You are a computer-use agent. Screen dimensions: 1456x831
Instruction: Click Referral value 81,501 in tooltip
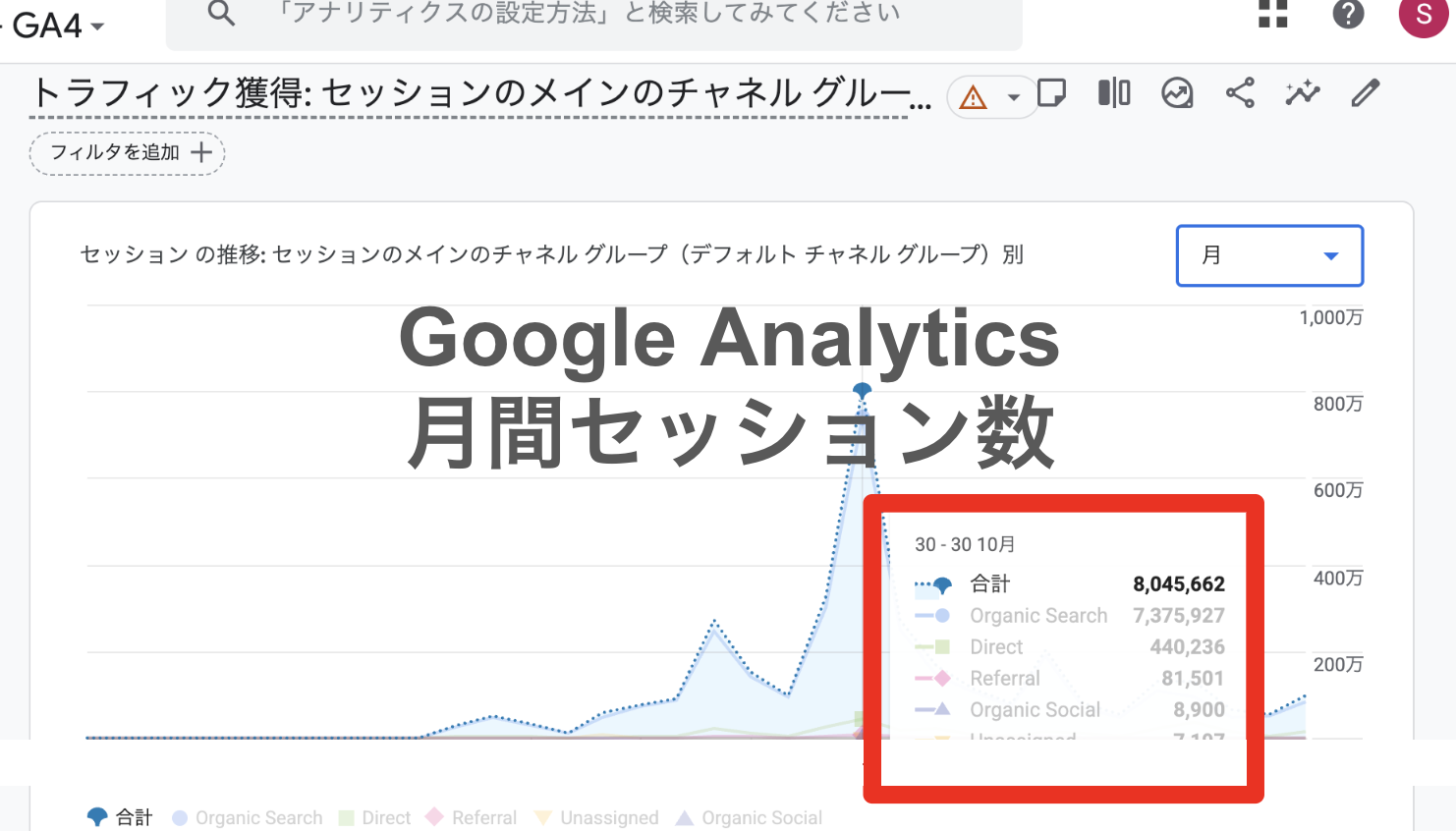click(1193, 679)
